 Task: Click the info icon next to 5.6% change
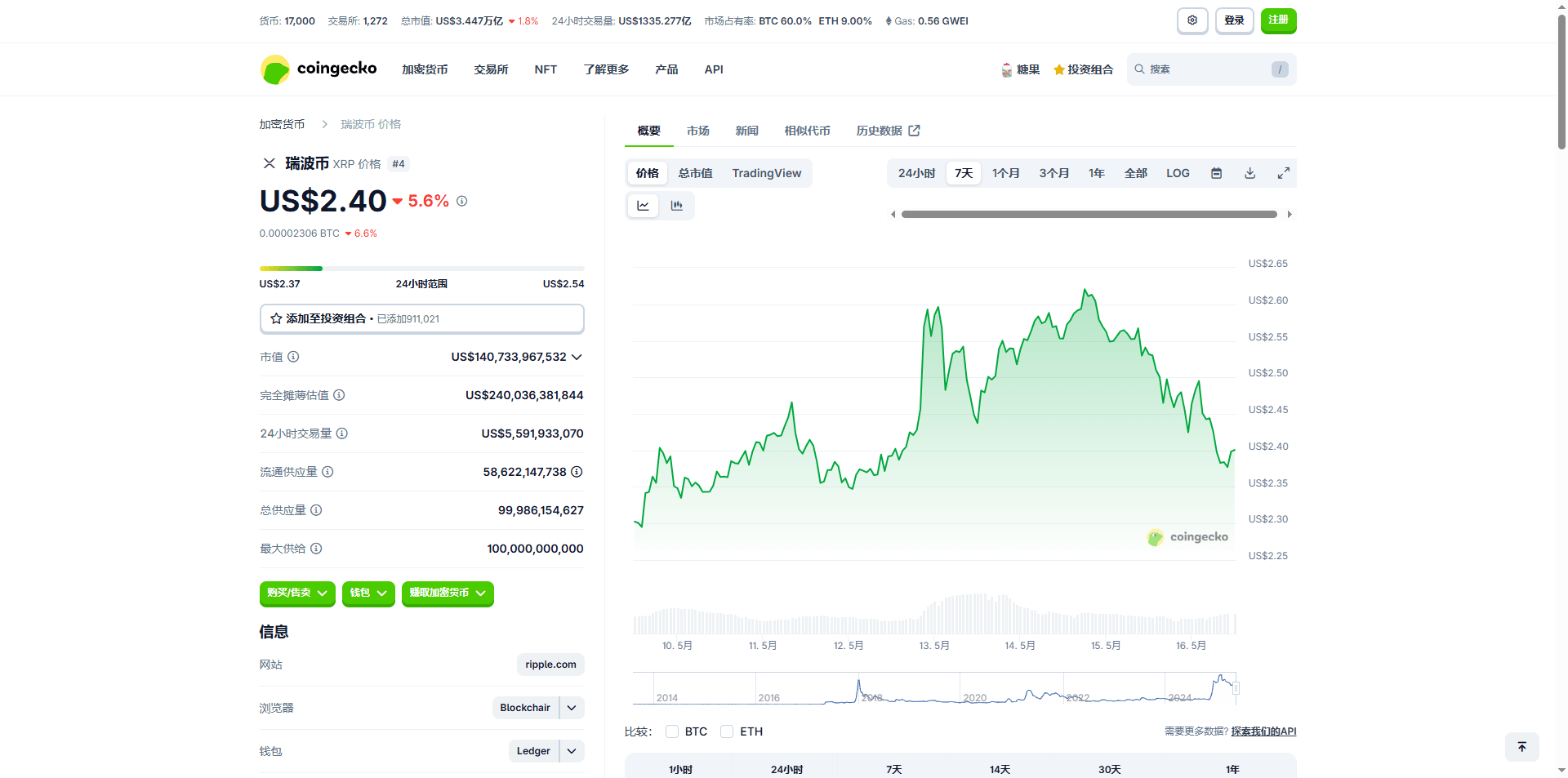(x=461, y=201)
